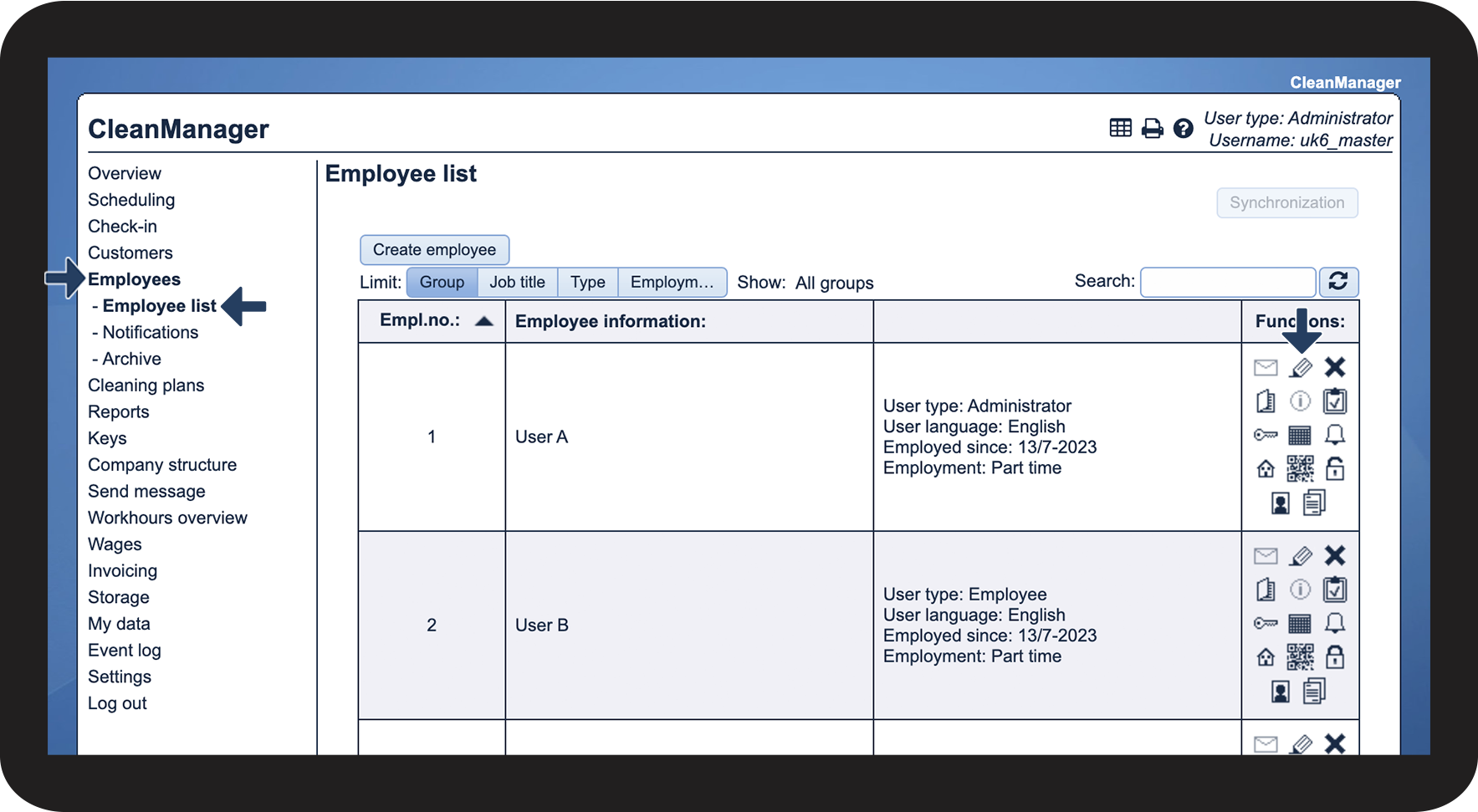Viewport: 1478px width, 812px height.
Task: Click the refresh button beside Search
Action: 1337,282
